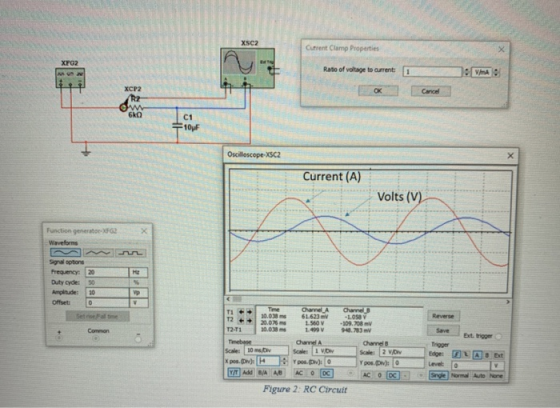The height and width of the screenshot is (408, 560).
Task: Click the Ext. trigger terminal
Action: point(498,336)
